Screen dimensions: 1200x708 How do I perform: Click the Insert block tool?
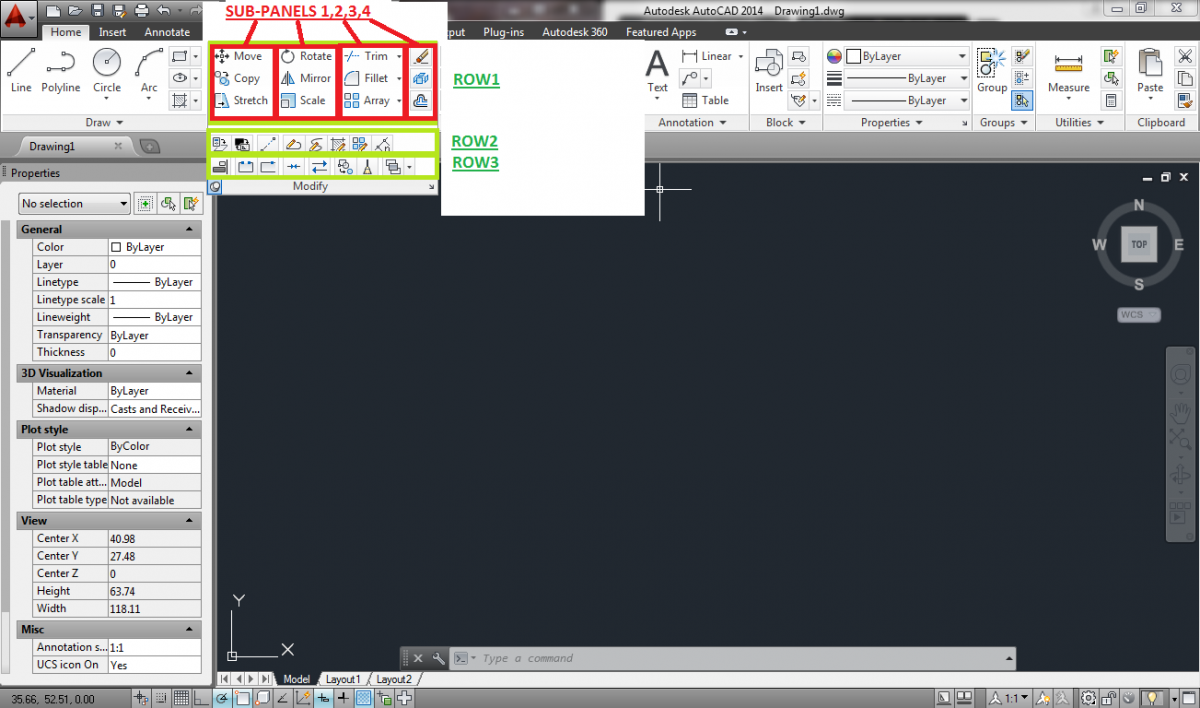(x=769, y=72)
